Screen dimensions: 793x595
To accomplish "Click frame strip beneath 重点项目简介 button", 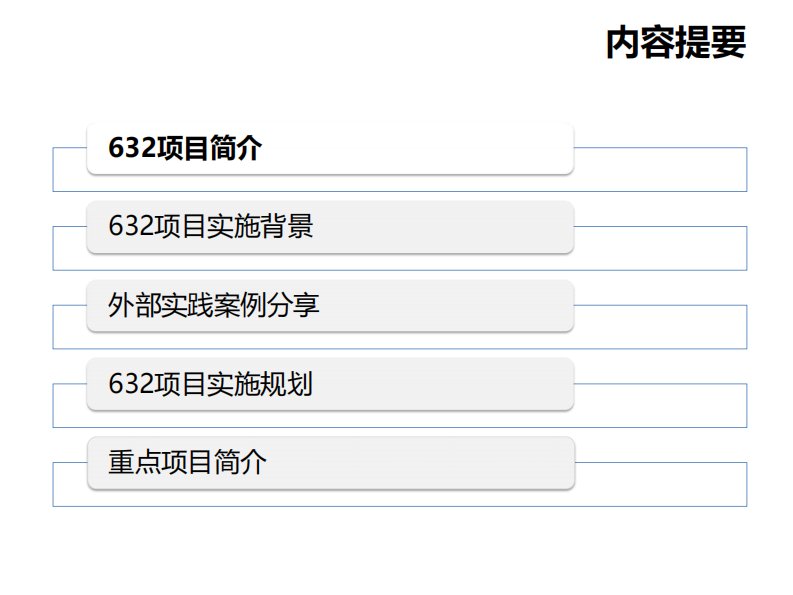I will (x=330, y=498).
